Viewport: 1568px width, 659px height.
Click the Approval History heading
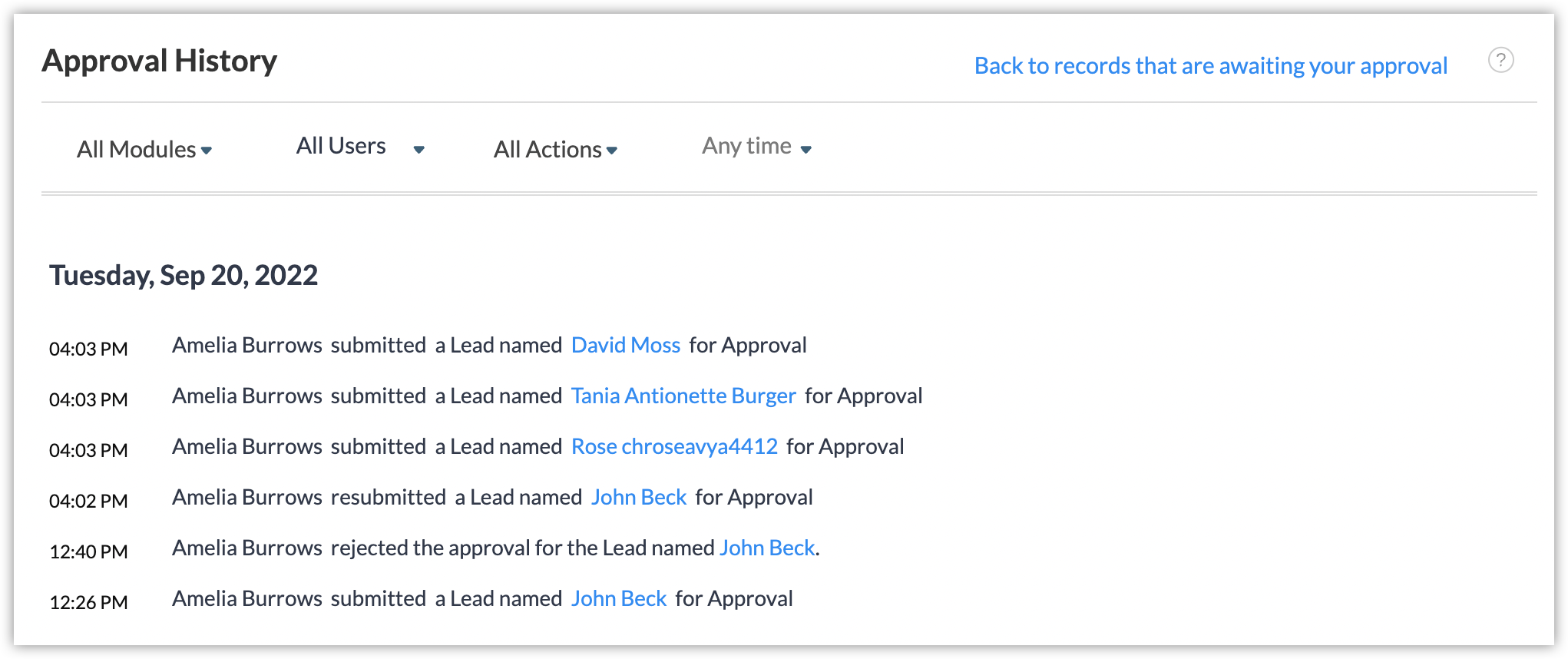click(160, 61)
